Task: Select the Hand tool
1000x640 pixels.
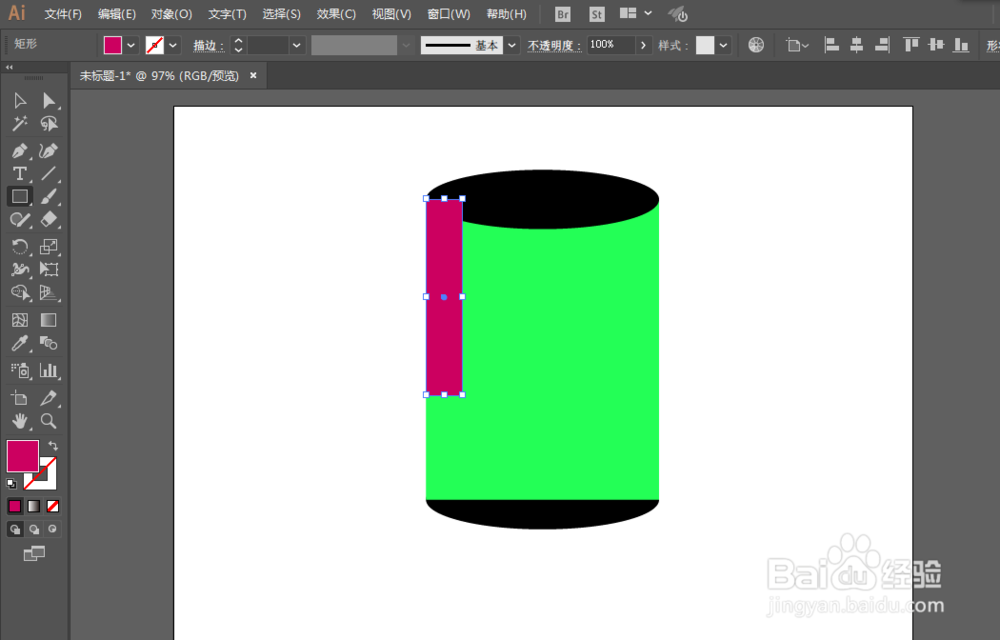Action: (x=18, y=421)
